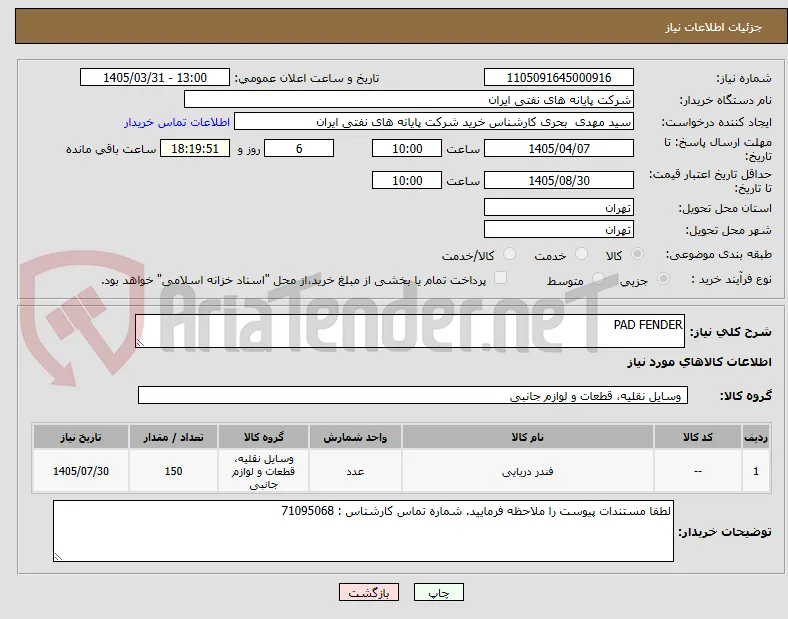Click the quantity cell showing 150

pos(173,471)
